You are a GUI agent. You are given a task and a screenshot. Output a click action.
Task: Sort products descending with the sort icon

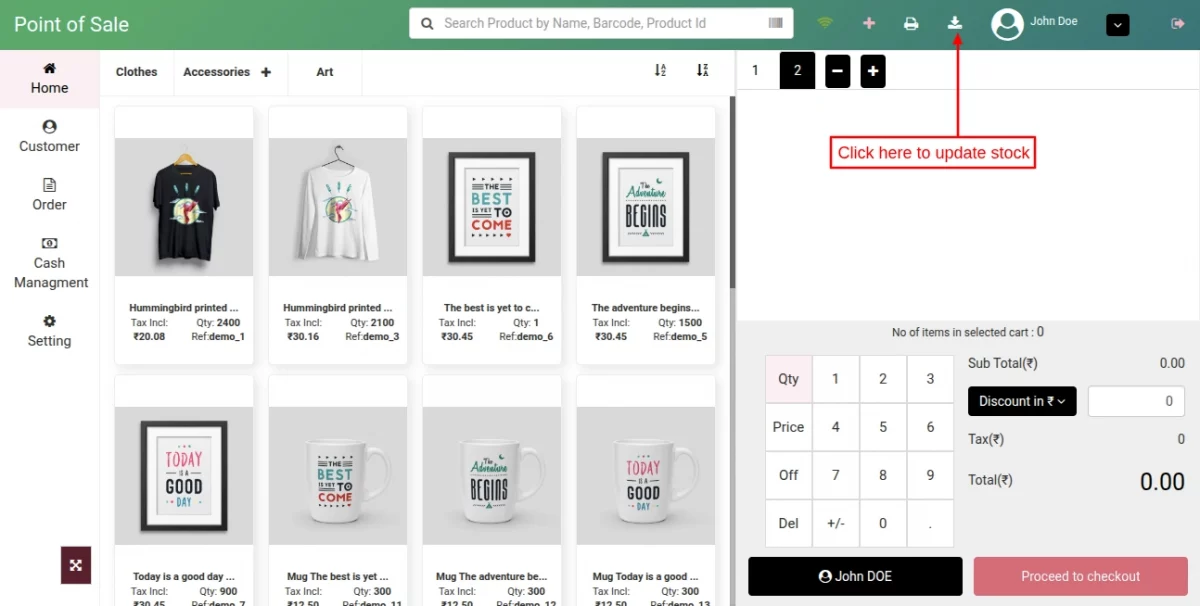click(703, 71)
